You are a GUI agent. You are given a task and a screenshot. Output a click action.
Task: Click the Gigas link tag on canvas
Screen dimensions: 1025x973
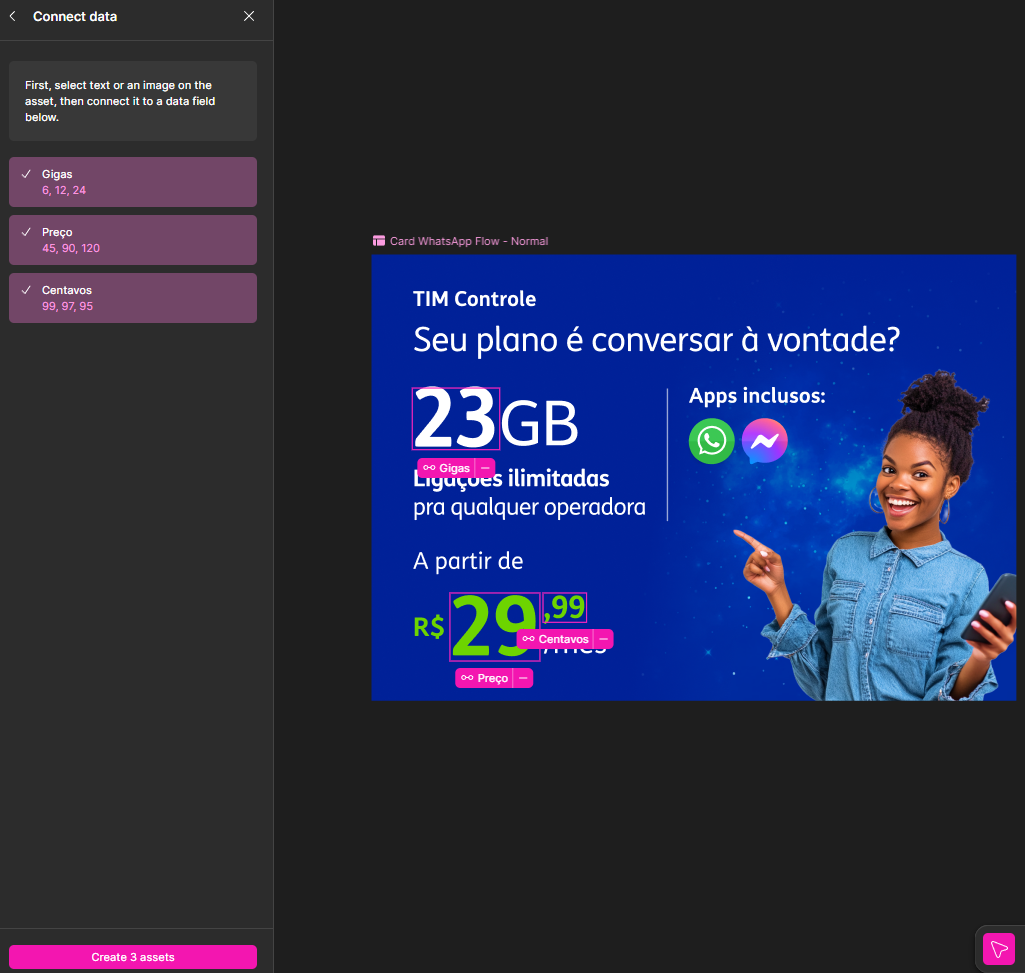(447, 468)
